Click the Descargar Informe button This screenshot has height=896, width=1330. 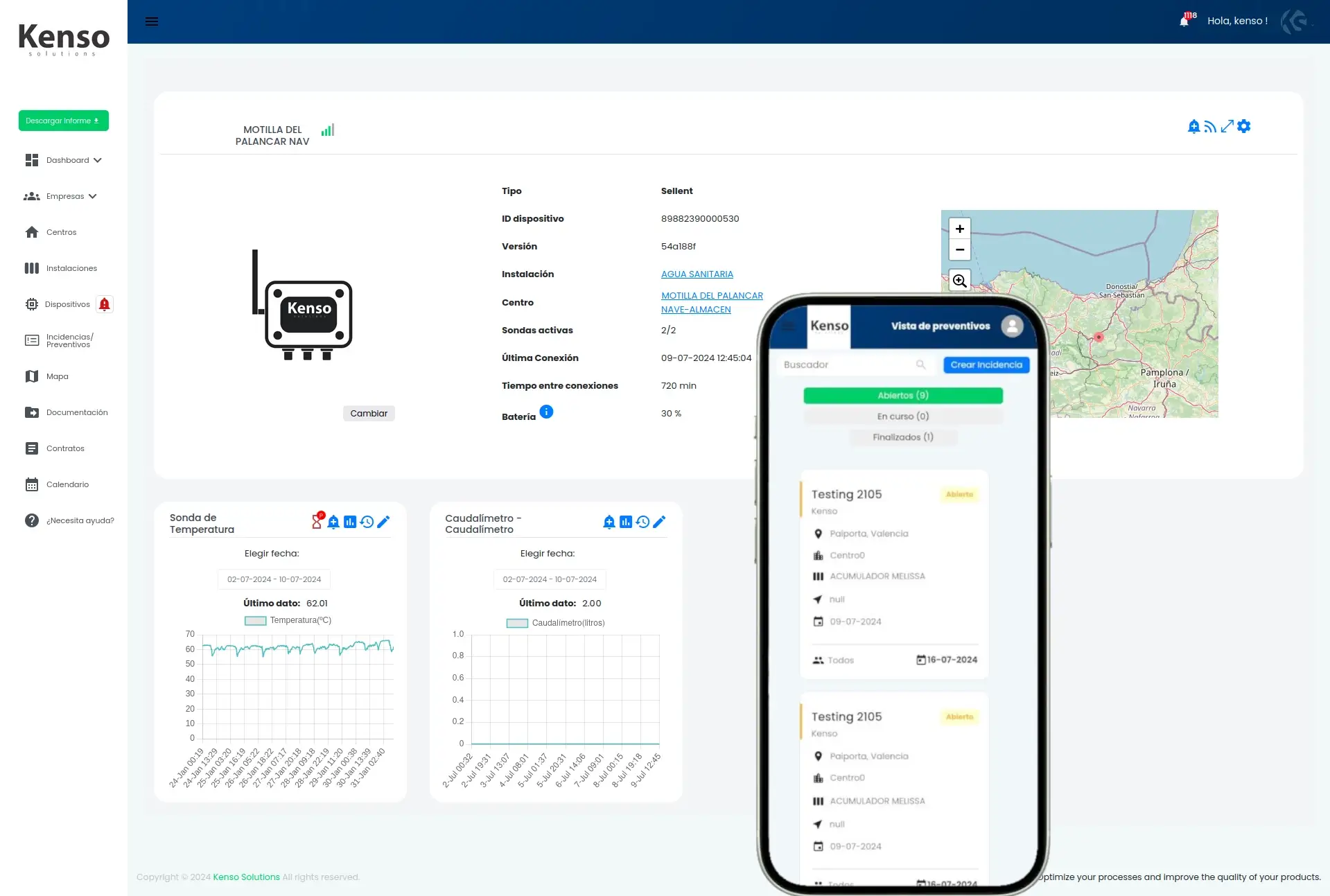64,121
